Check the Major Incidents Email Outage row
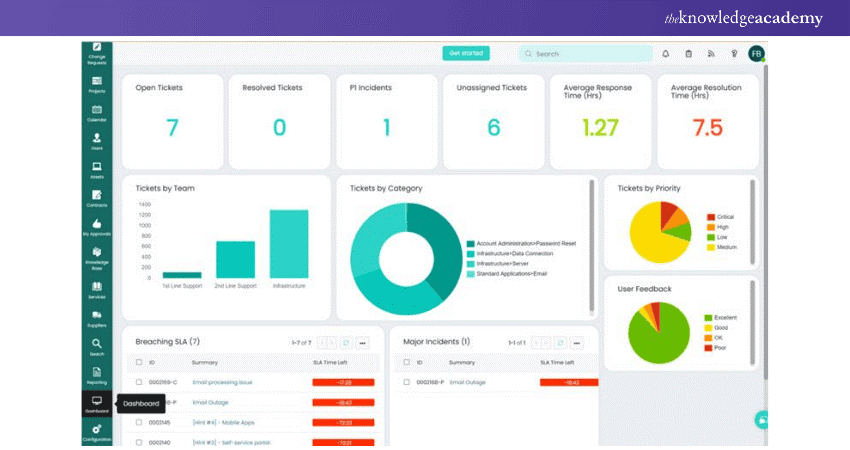This screenshot has width=850, height=450. [406, 382]
